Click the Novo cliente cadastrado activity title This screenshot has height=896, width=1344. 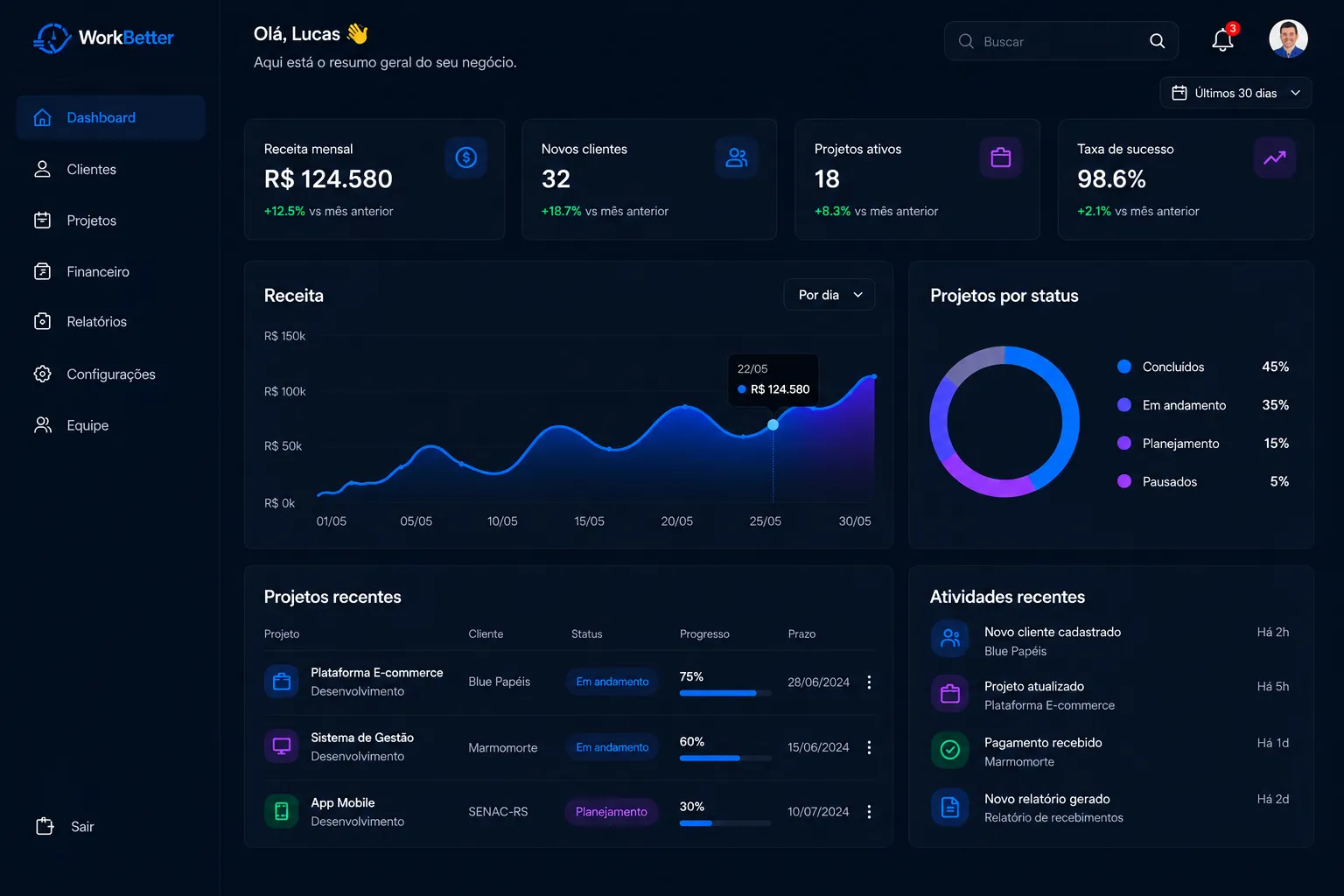(x=1053, y=632)
